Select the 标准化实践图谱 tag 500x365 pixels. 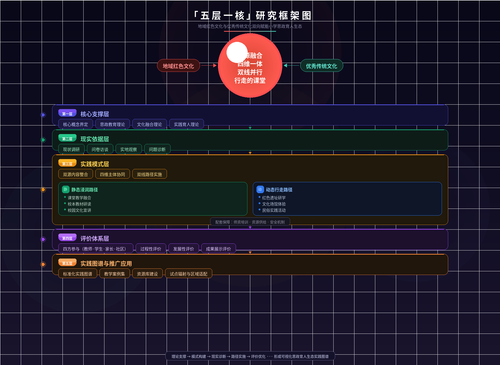coord(78,274)
